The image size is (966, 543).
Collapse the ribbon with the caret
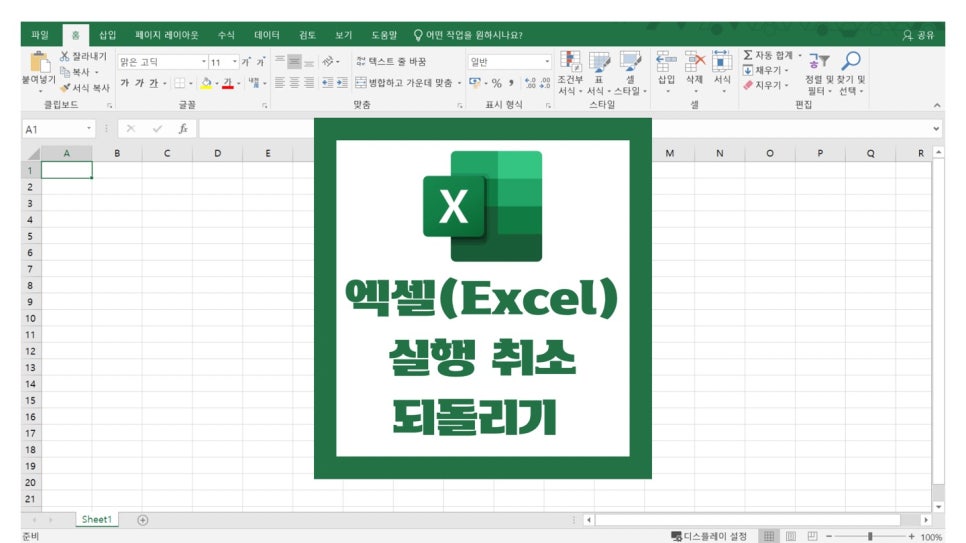[936, 105]
